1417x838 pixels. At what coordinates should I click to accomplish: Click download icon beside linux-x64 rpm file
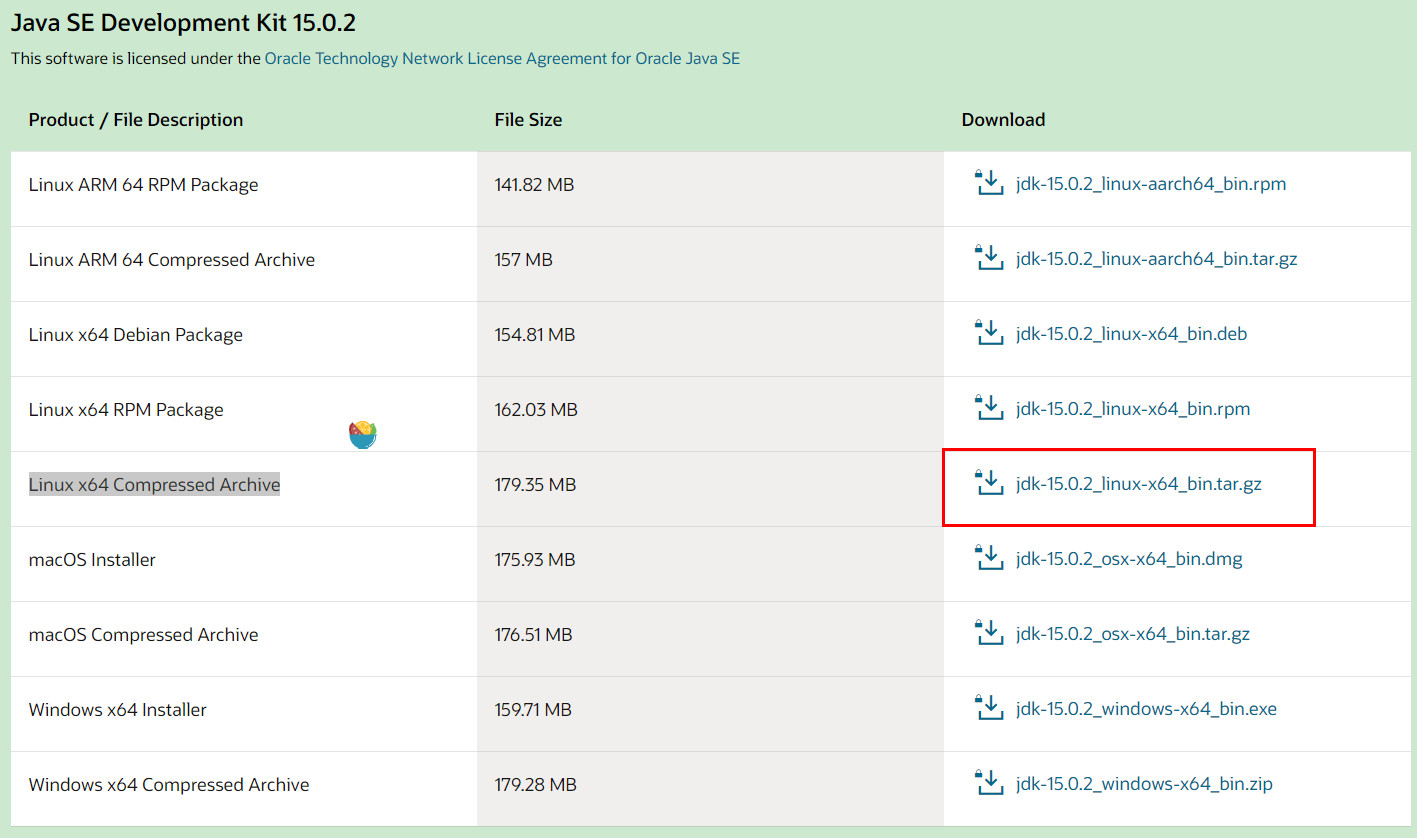pos(988,408)
